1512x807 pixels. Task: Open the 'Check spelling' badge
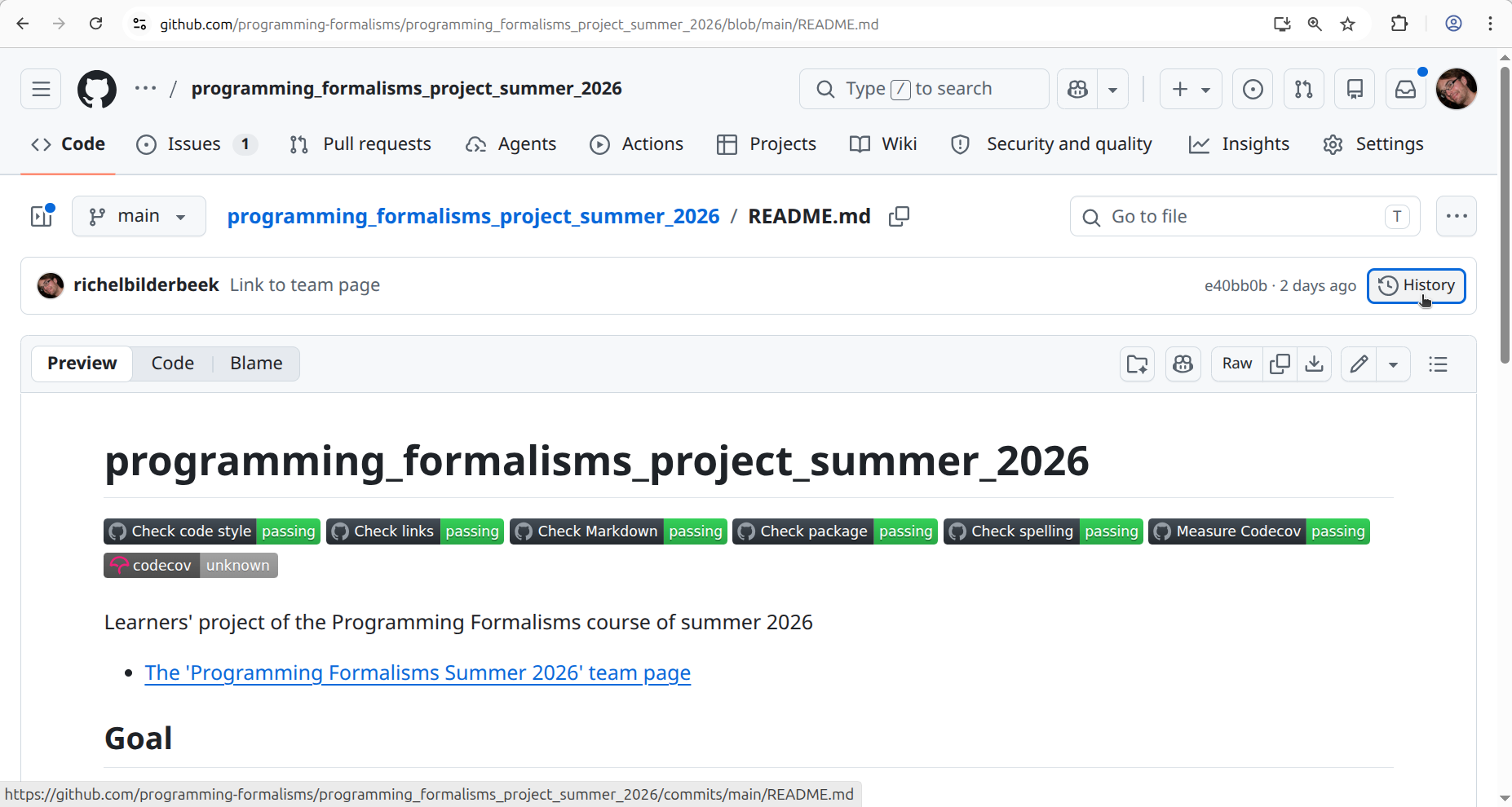(x=1043, y=531)
